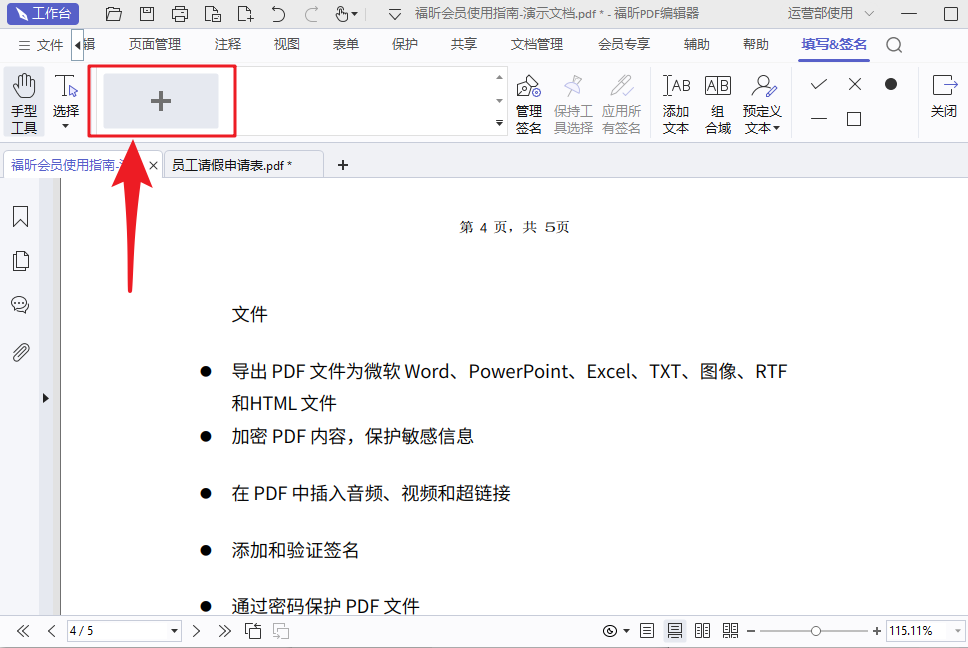Image resolution: width=968 pixels, height=648 pixels.
Task: Choose the Add Text (添加文本) tool
Action: 676,102
